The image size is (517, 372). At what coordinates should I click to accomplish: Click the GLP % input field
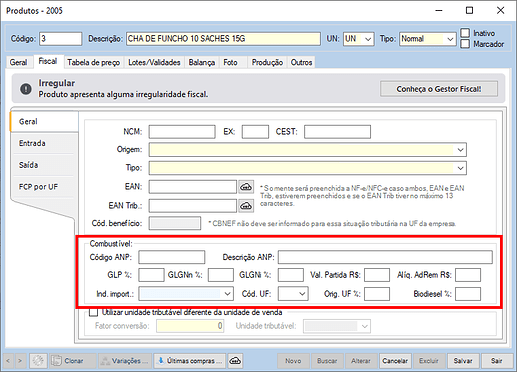151,275
